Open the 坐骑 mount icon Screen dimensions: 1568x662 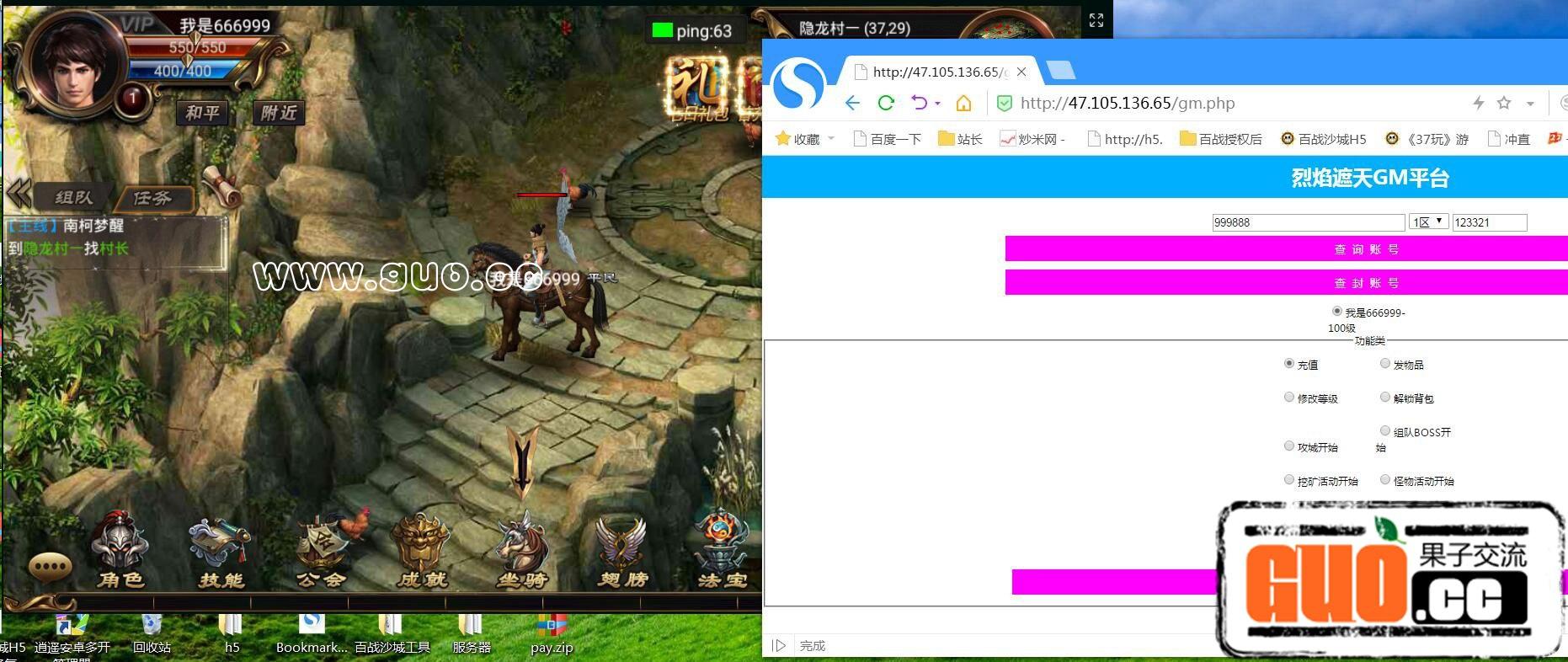click(522, 552)
